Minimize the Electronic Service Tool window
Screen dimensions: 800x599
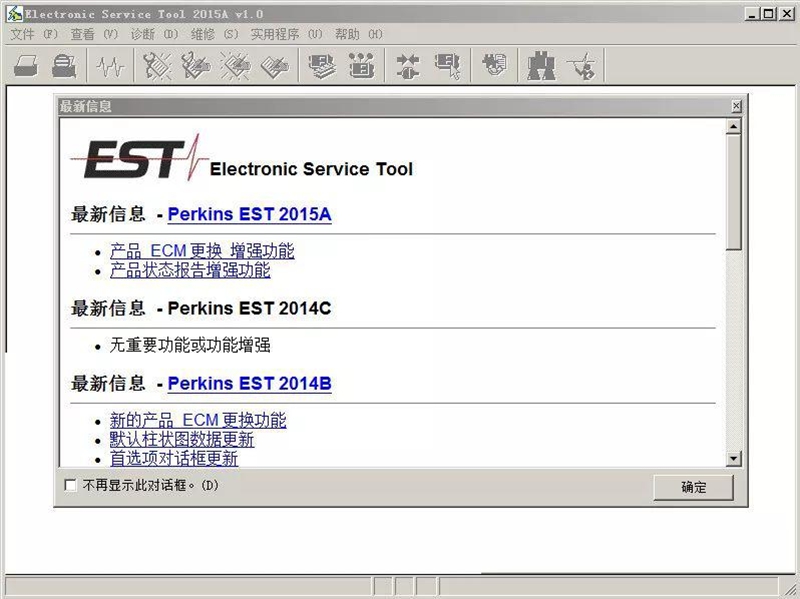[752, 14]
